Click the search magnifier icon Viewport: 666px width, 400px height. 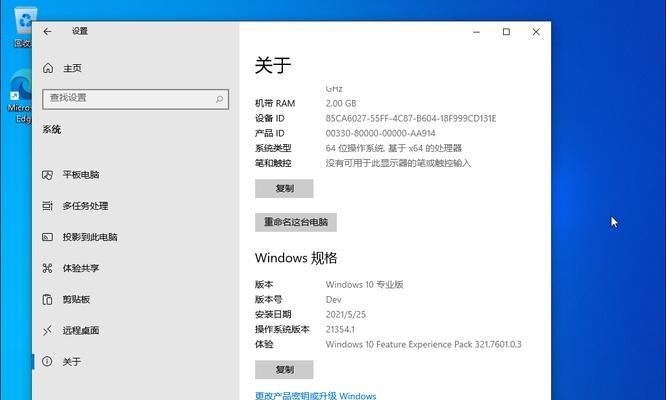[x=219, y=99]
